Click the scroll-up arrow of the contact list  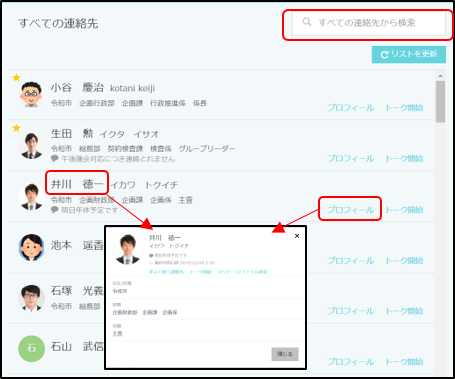[x=440, y=76]
